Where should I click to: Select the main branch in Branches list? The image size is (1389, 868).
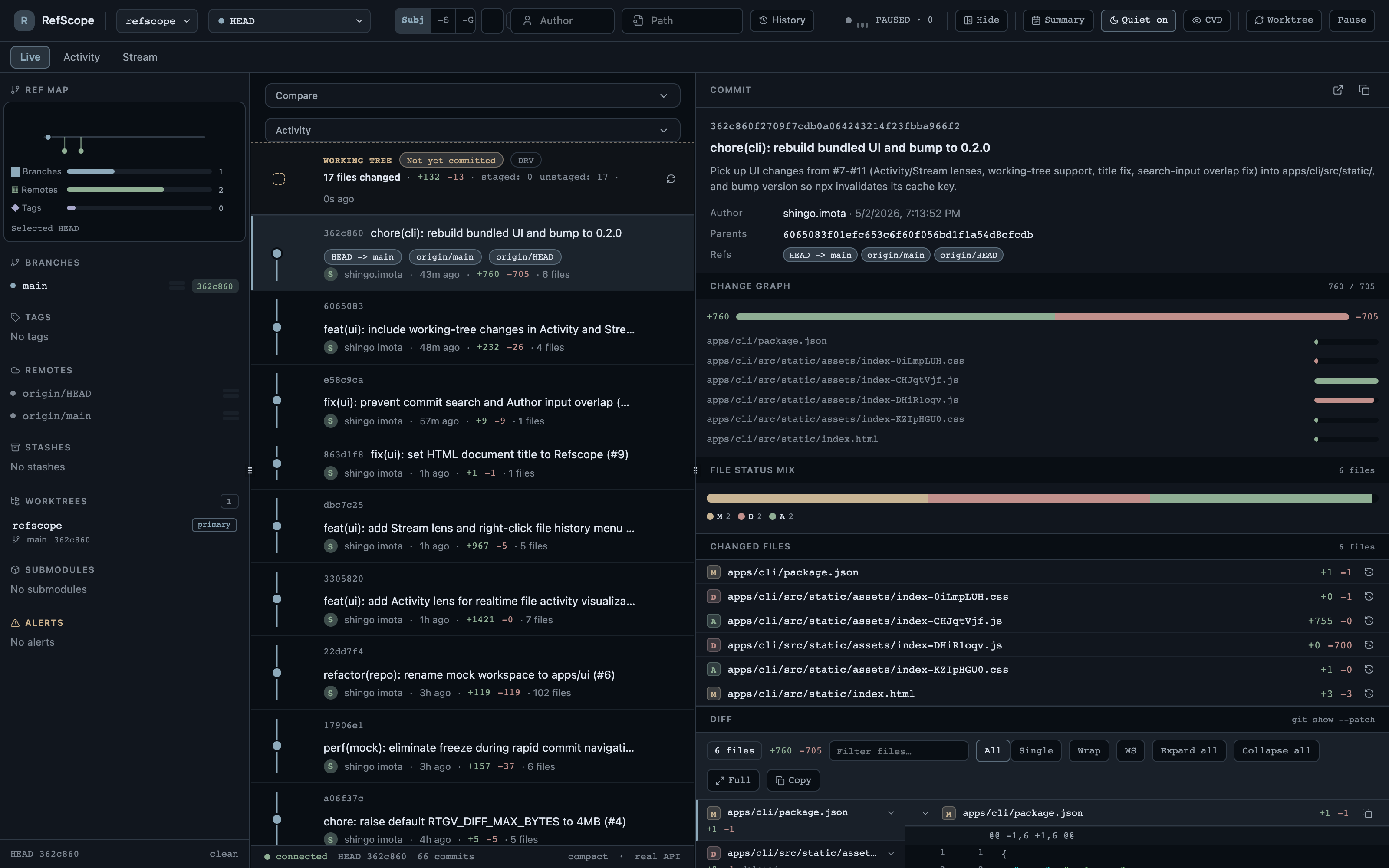[124, 286]
